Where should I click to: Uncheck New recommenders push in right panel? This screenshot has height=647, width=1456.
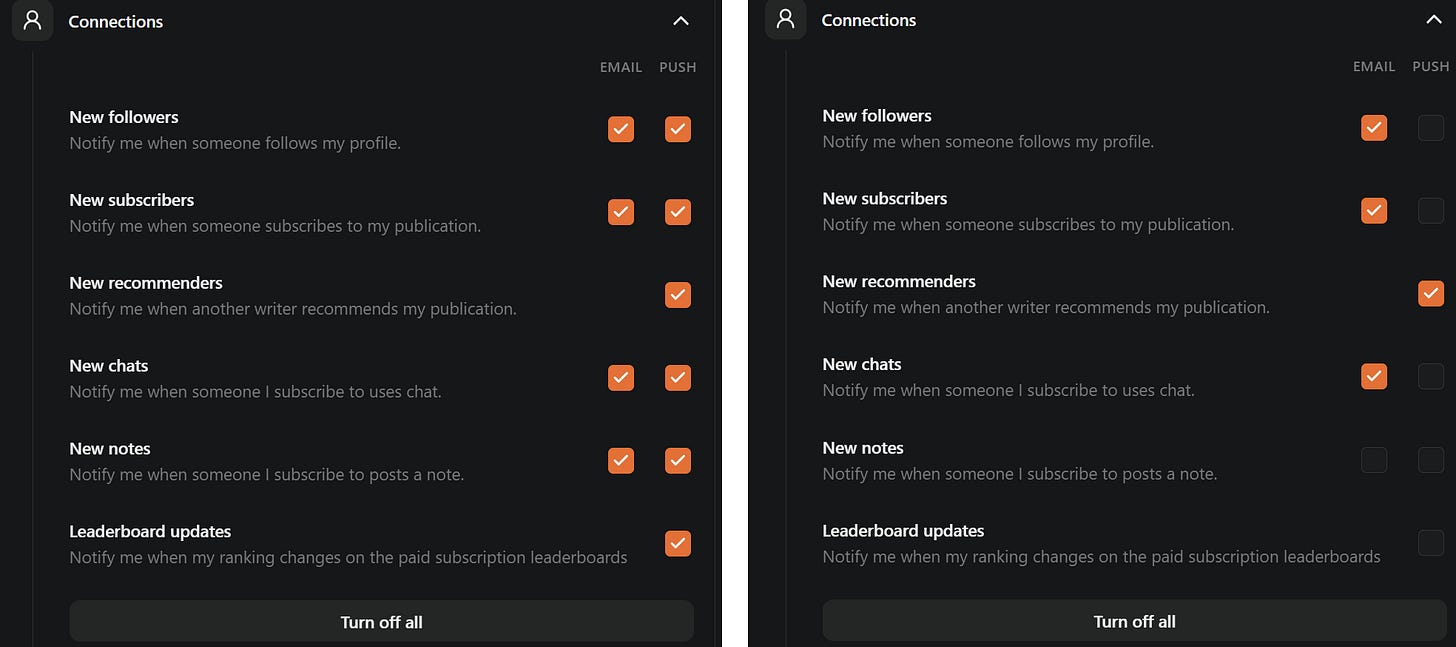point(1431,294)
